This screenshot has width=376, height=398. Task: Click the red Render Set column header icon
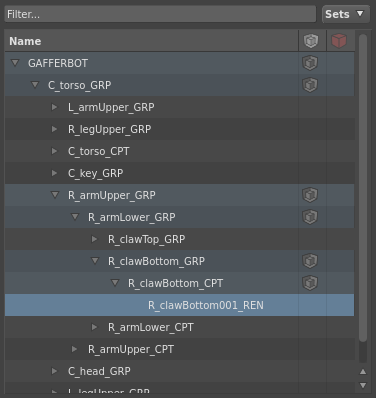point(339,41)
